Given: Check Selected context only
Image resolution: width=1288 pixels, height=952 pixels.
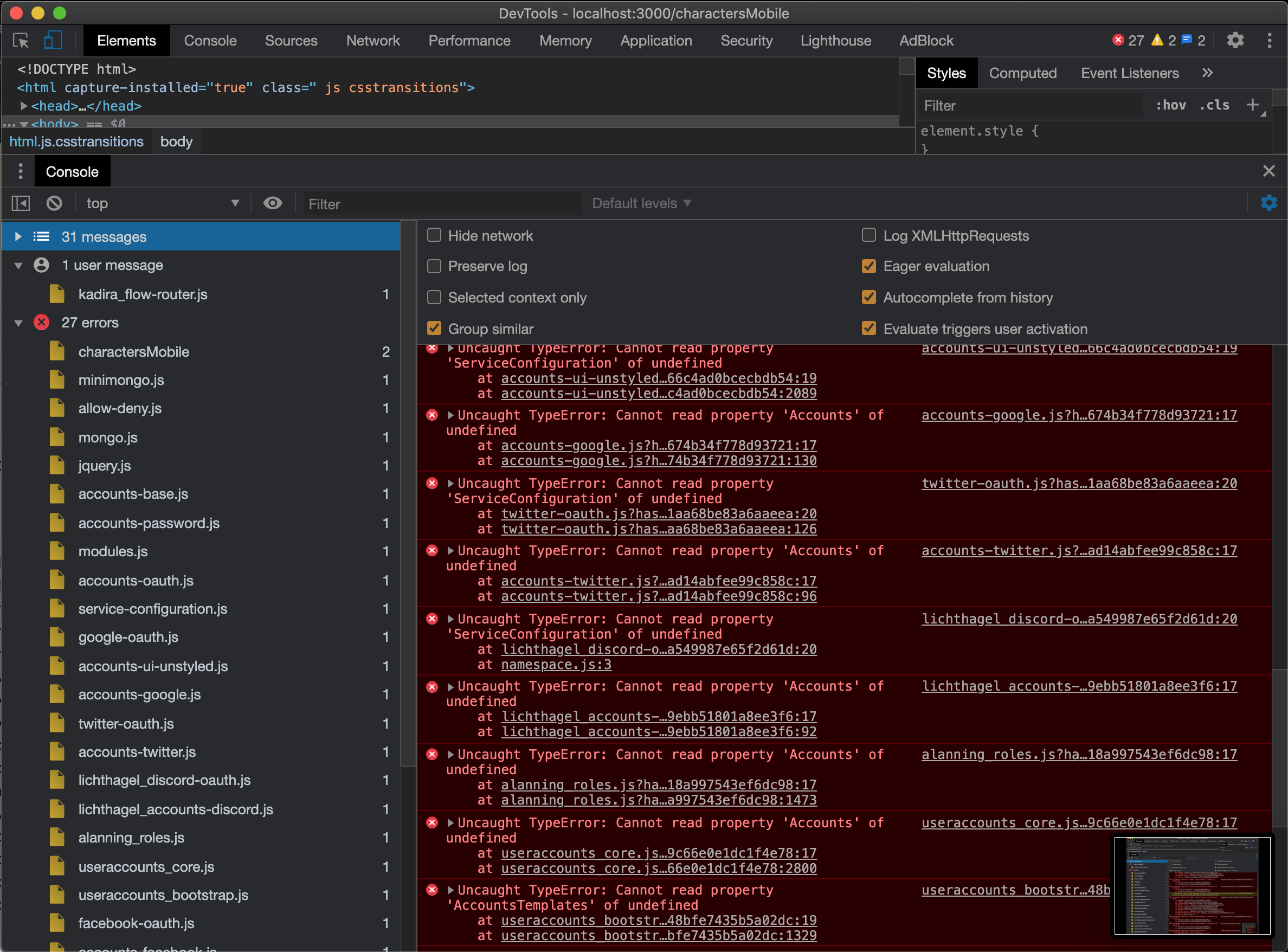Looking at the screenshot, I should click(x=434, y=297).
